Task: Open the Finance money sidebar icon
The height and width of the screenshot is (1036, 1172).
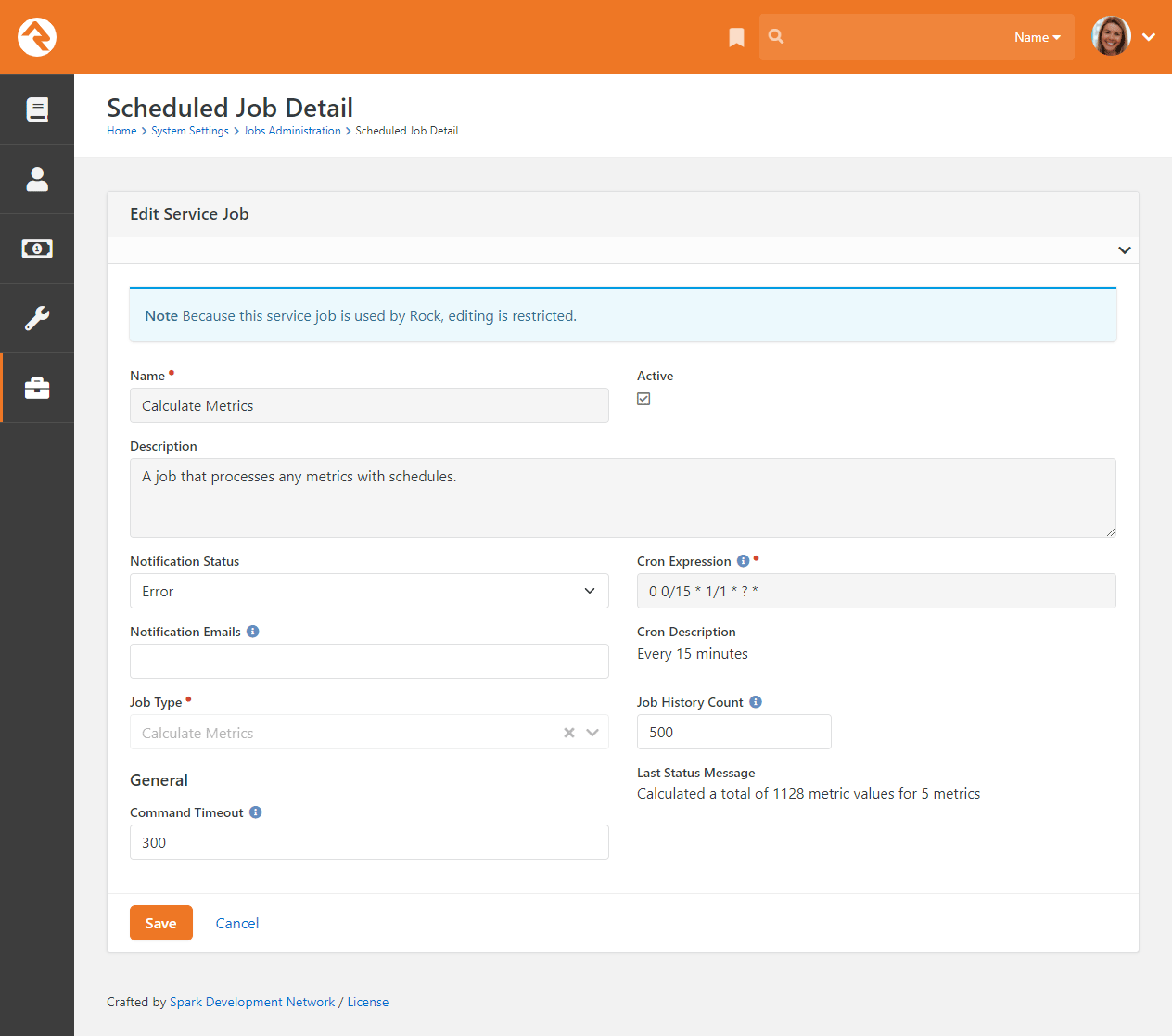Action: (x=37, y=249)
